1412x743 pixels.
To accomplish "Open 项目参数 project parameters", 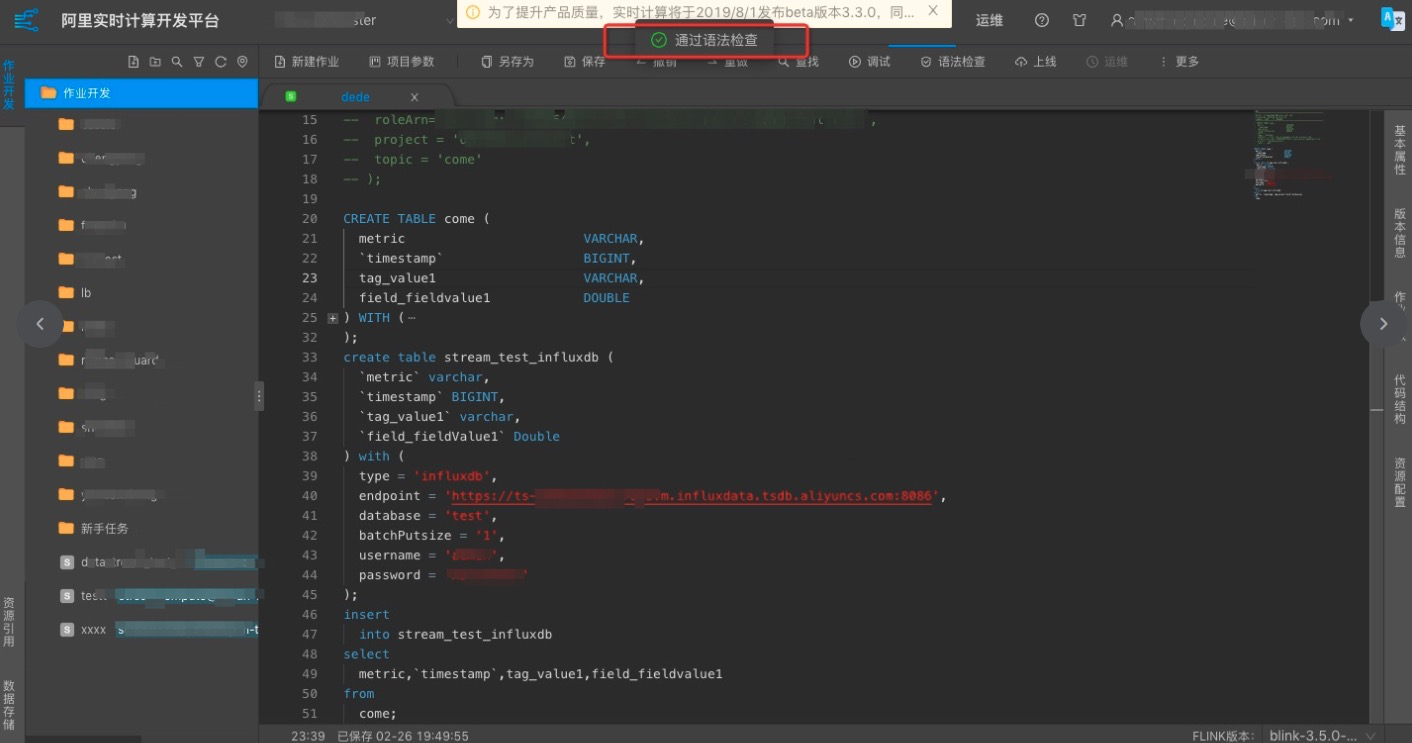I will (402, 62).
